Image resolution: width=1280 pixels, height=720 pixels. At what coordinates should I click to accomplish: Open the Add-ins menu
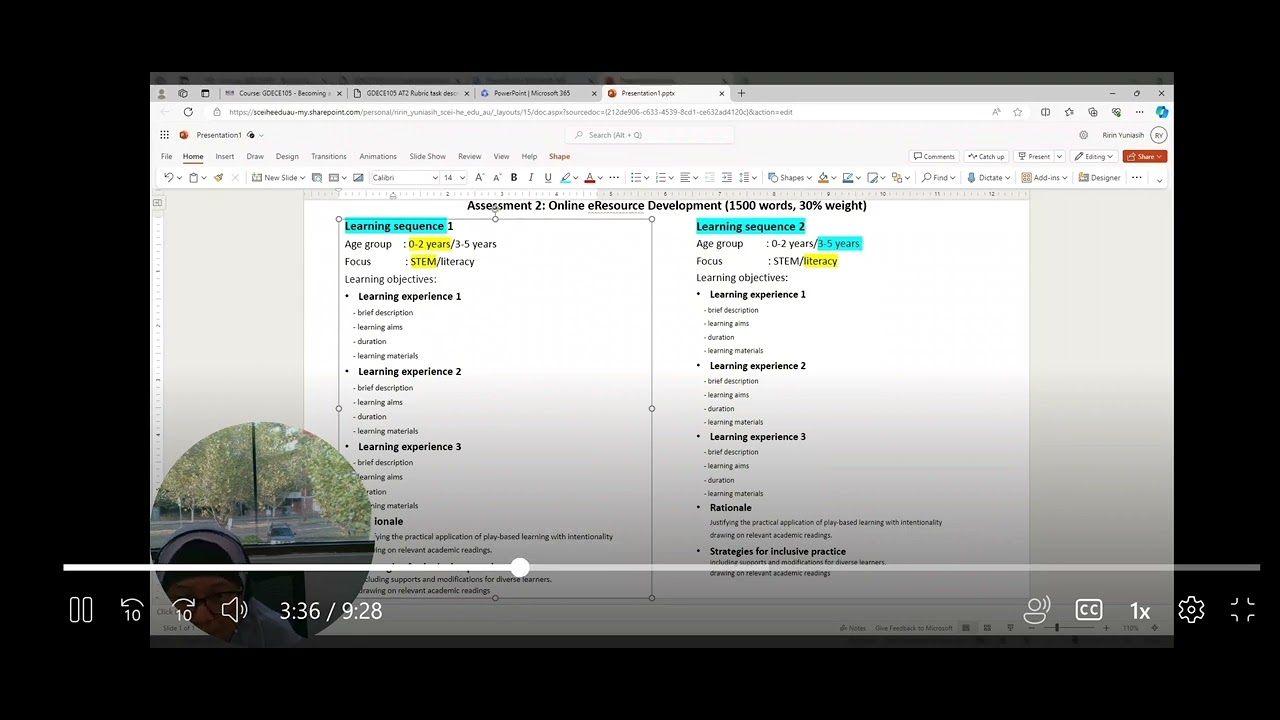click(x=1044, y=178)
